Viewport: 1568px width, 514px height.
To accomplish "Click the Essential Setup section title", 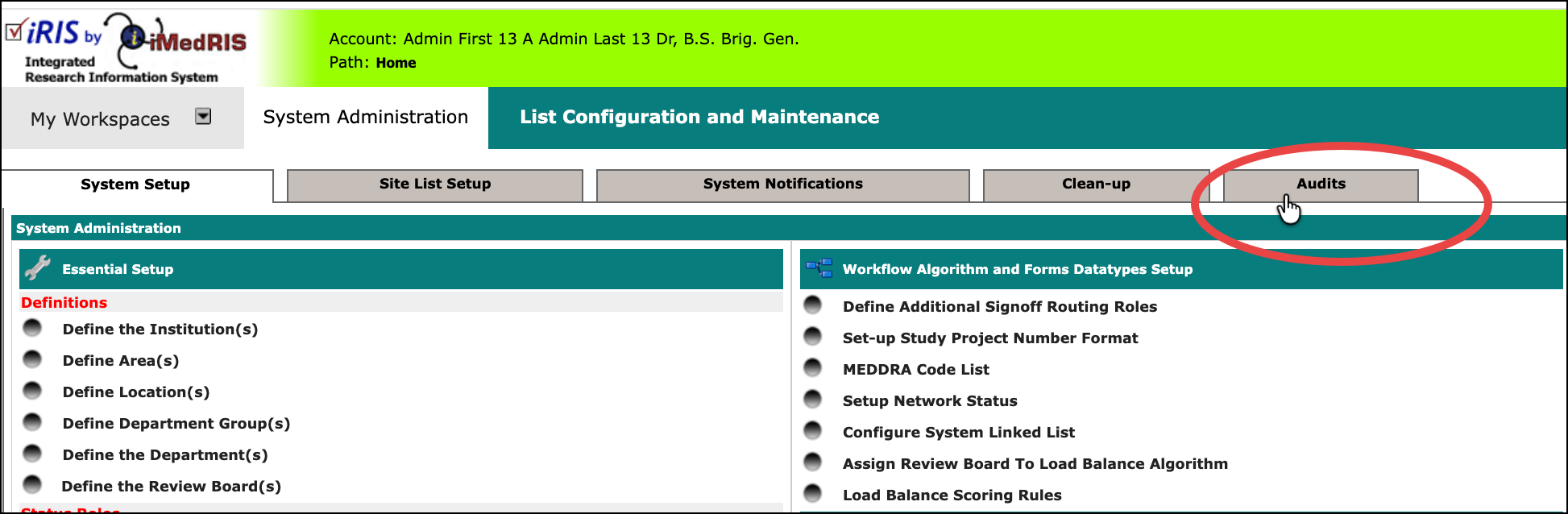I will tap(118, 269).
